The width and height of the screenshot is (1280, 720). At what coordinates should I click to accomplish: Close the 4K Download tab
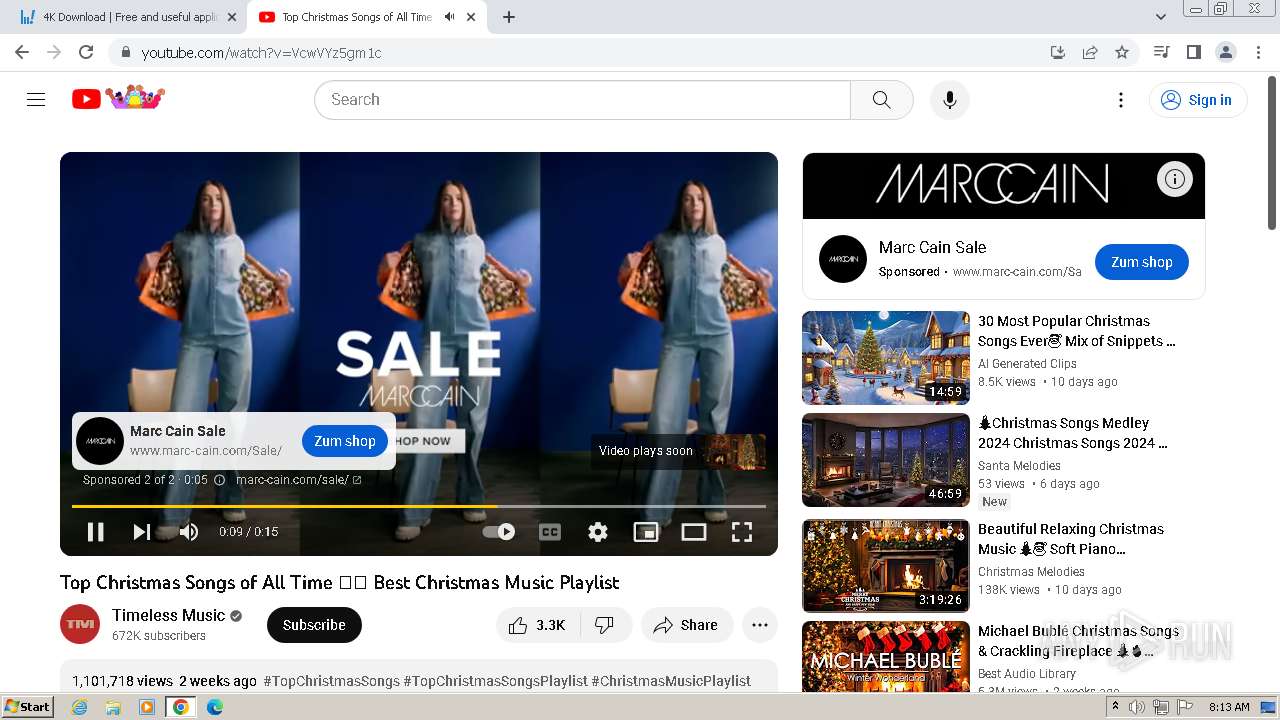[x=231, y=17]
